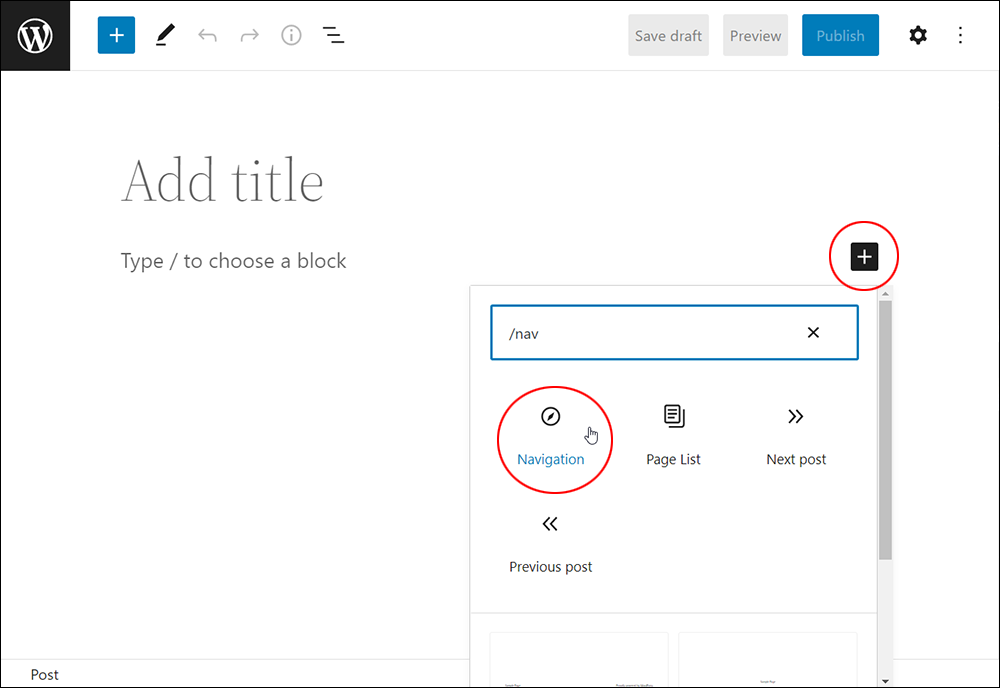Open the List View icon
This screenshot has height=688, width=1000.
click(x=334, y=35)
